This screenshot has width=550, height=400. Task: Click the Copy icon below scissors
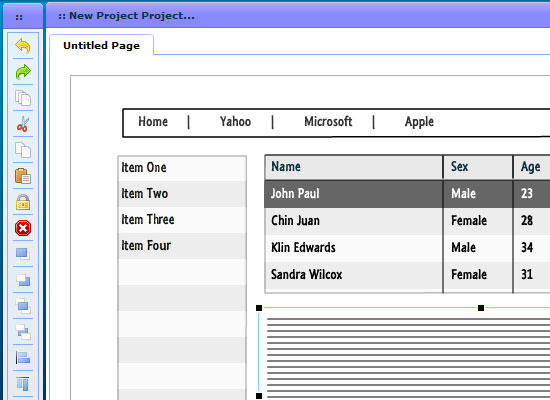(x=23, y=150)
